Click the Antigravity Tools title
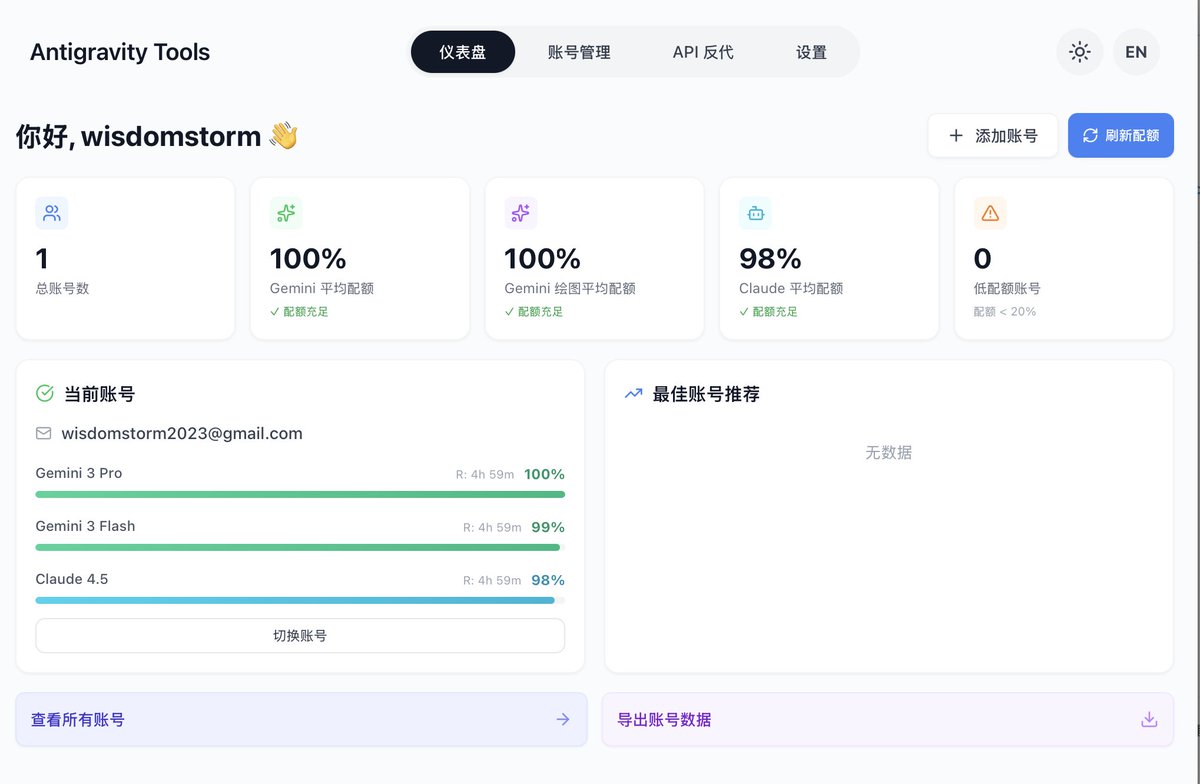Viewport: 1200px width, 784px height. pos(120,52)
